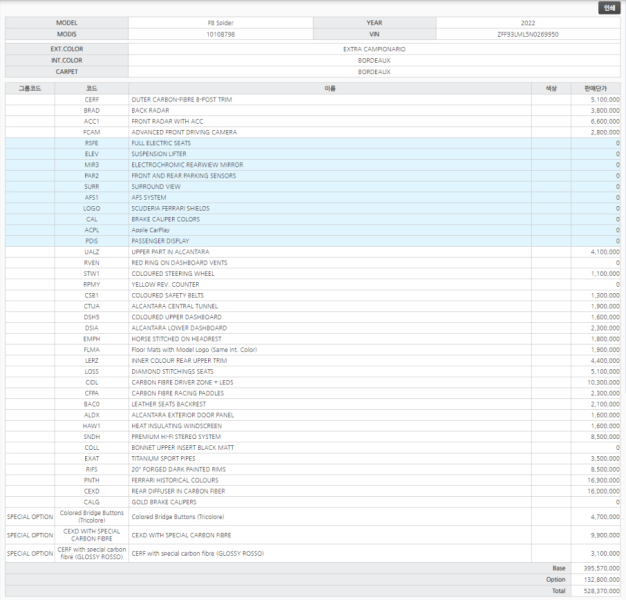Click the 그룹코드 column header

30,88
